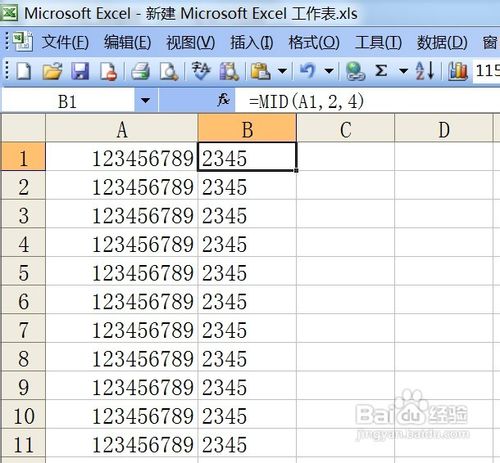Click the fx Insert Function button
This screenshot has width=500, height=463.
223,100
